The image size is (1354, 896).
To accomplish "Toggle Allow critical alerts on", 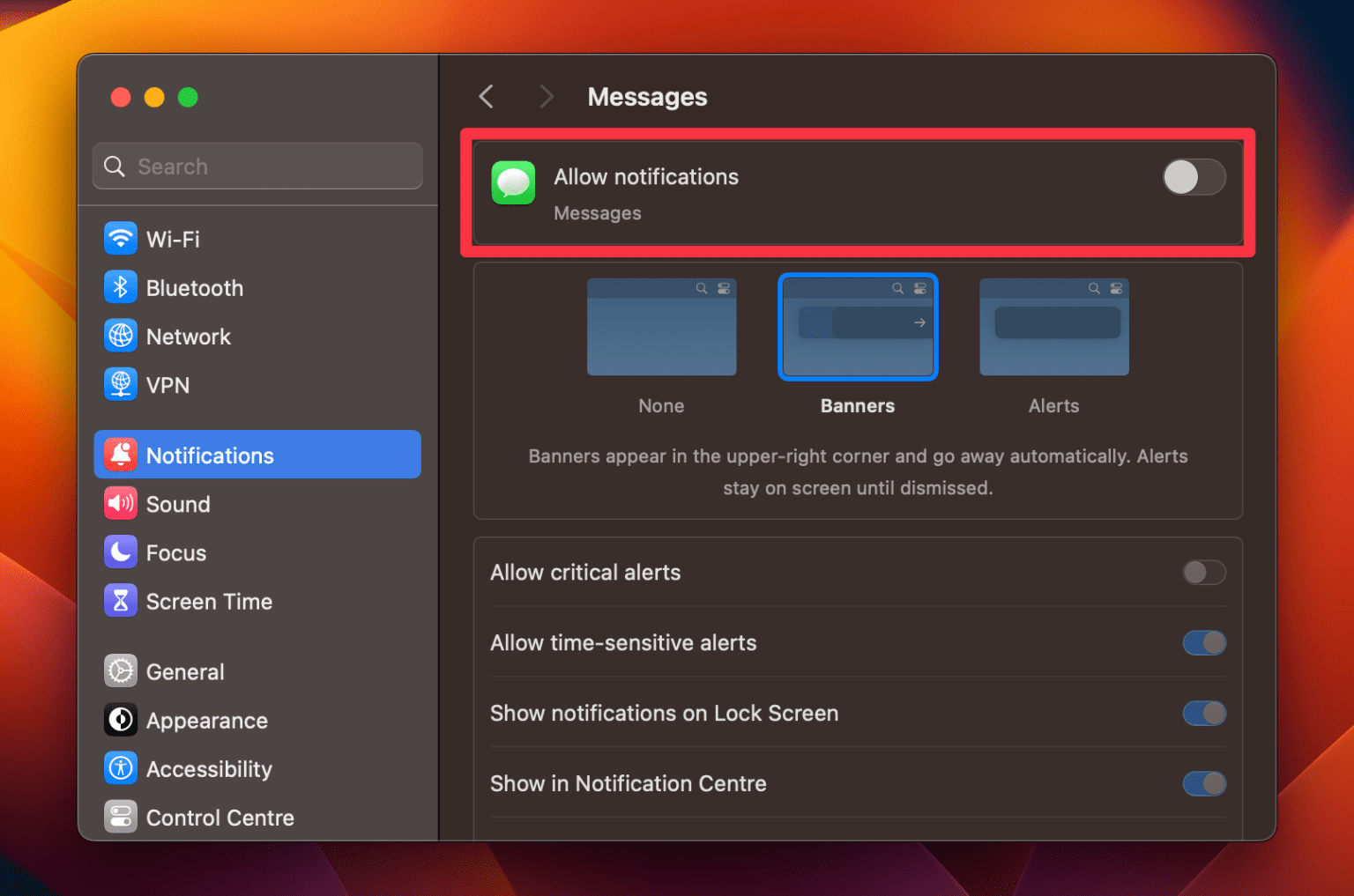I will pyautogui.click(x=1204, y=573).
